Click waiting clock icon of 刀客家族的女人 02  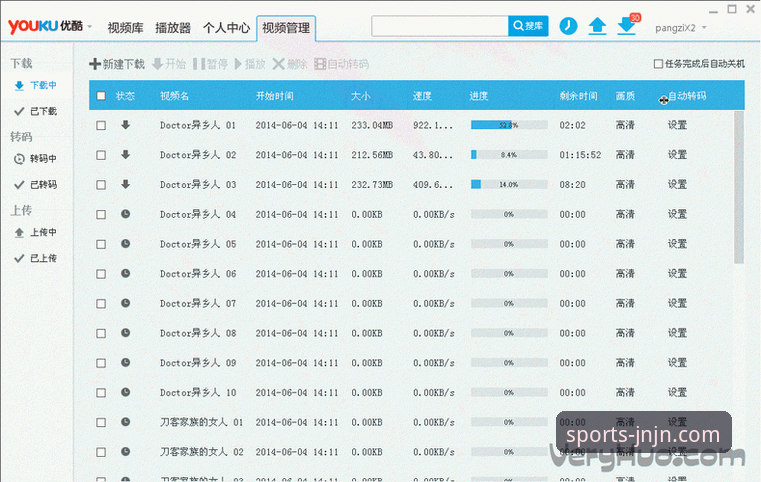click(125, 451)
